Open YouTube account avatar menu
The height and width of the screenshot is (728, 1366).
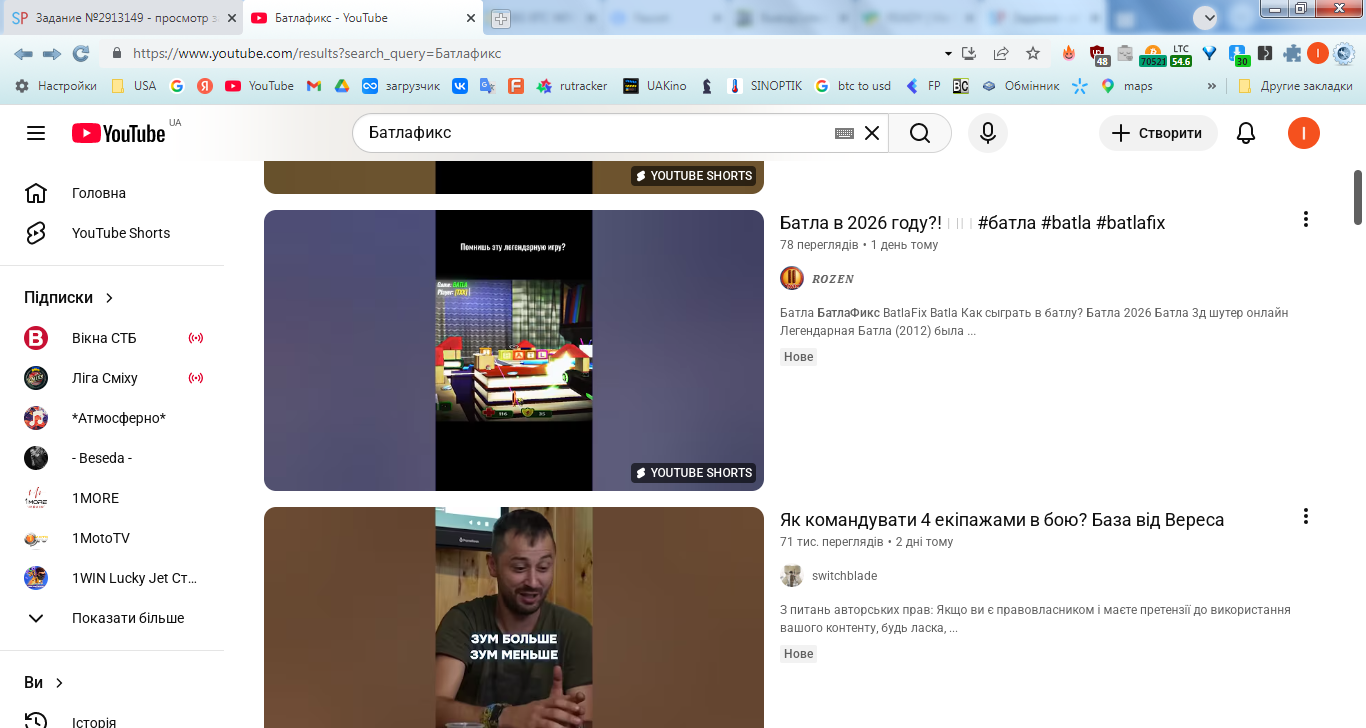[1304, 133]
